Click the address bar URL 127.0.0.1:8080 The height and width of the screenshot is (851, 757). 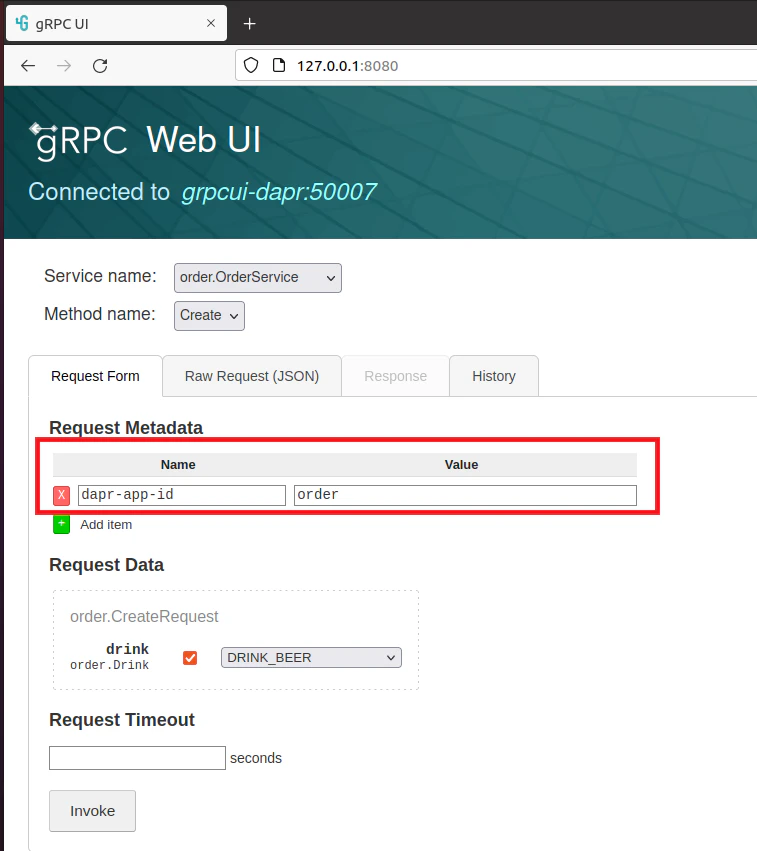tap(347, 66)
